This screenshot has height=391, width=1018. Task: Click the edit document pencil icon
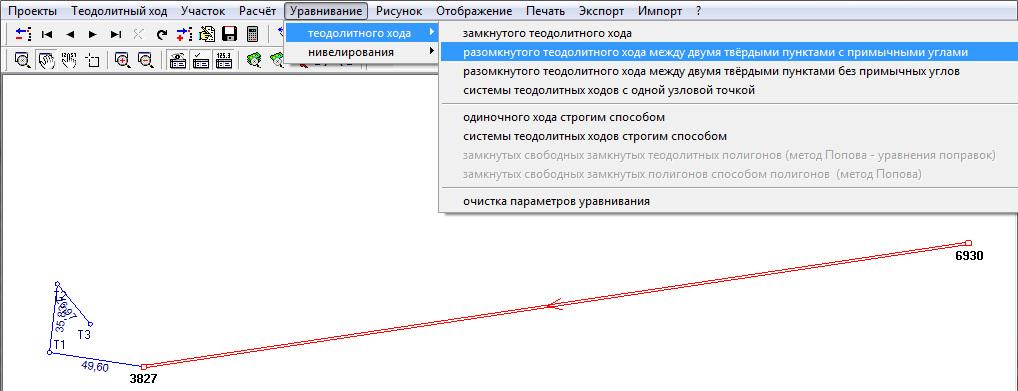(x=207, y=34)
